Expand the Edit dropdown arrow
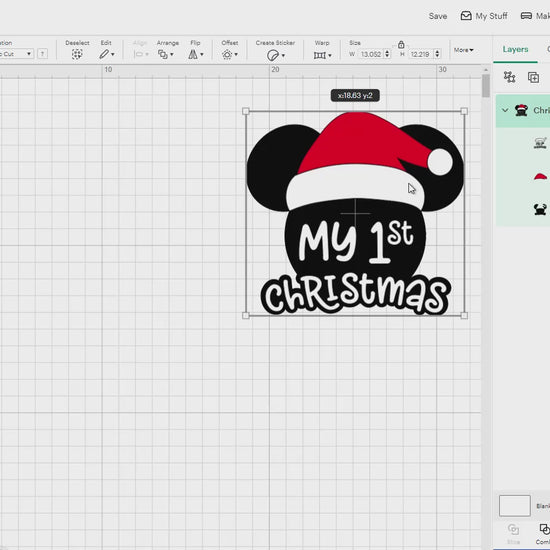Viewport: 550px width, 550px height. 113,54
